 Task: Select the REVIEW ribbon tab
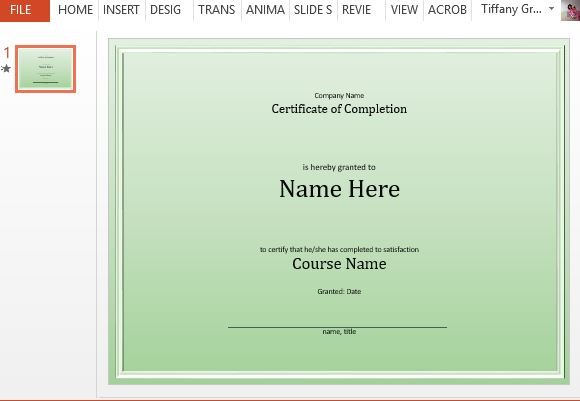[x=356, y=10]
